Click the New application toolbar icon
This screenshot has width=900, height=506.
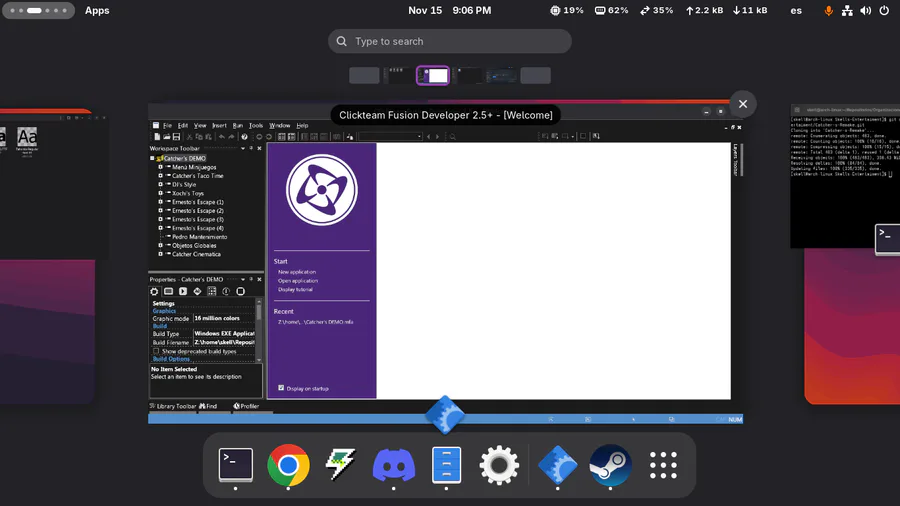click(x=157, y=137)
